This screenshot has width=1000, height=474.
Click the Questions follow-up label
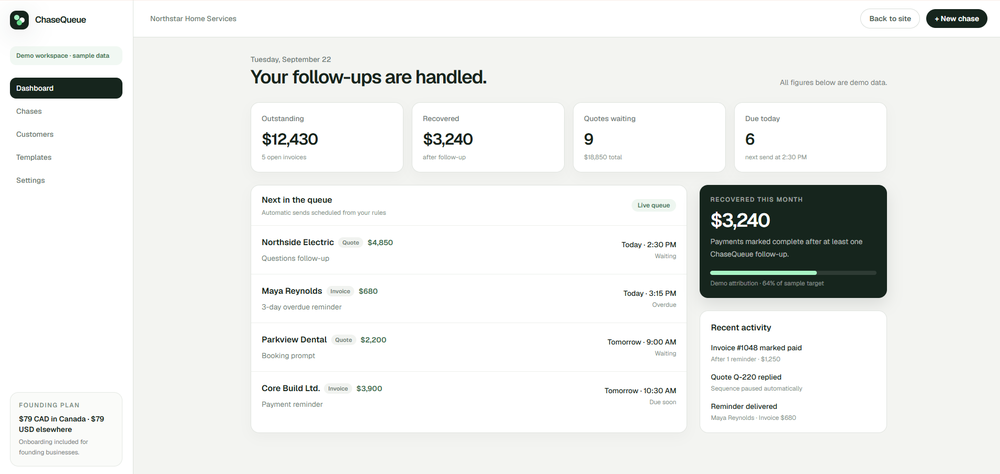coord(295,258)
